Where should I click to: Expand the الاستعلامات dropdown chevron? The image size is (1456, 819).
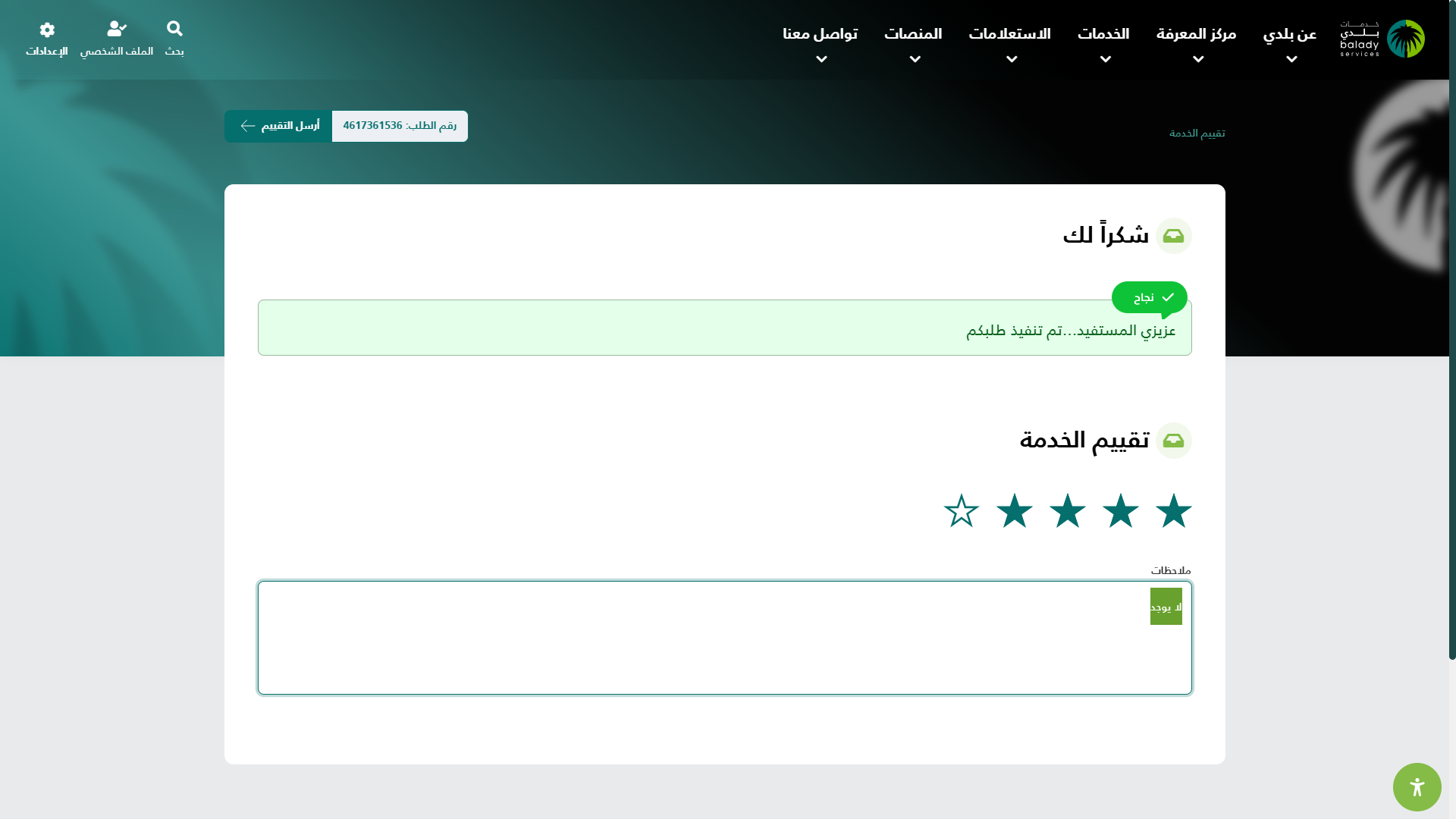point(1012,59)
